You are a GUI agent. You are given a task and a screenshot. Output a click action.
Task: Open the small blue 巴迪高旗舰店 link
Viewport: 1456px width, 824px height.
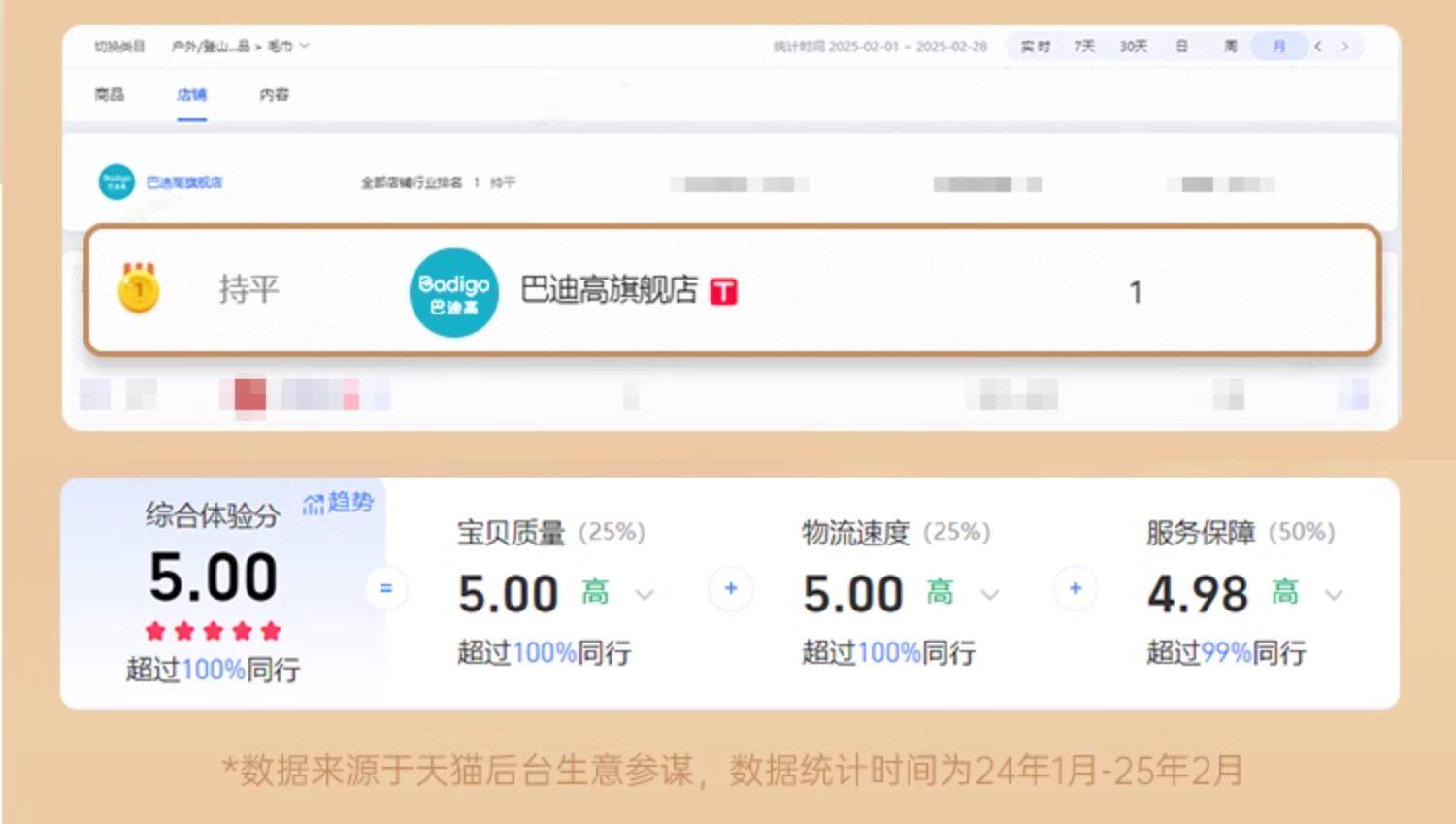pyautogui.click(x=184, y=181)
